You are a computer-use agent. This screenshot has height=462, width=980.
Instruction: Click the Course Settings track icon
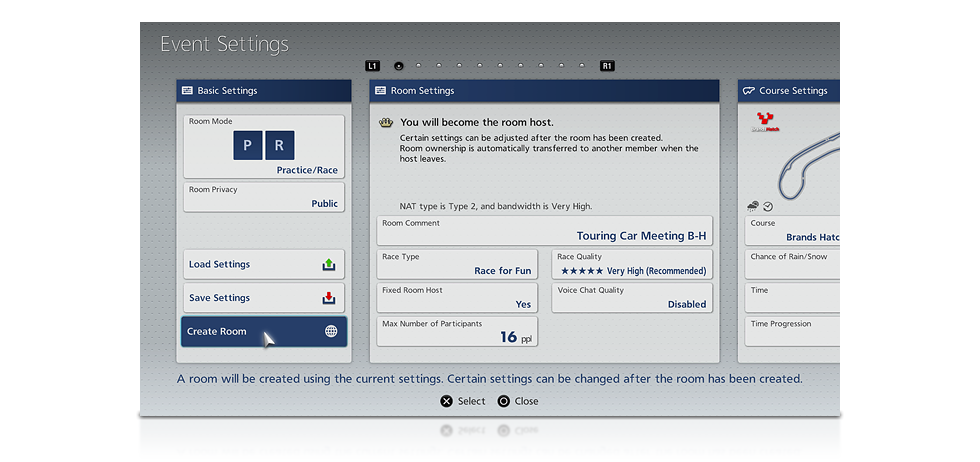tap(748, 91)
